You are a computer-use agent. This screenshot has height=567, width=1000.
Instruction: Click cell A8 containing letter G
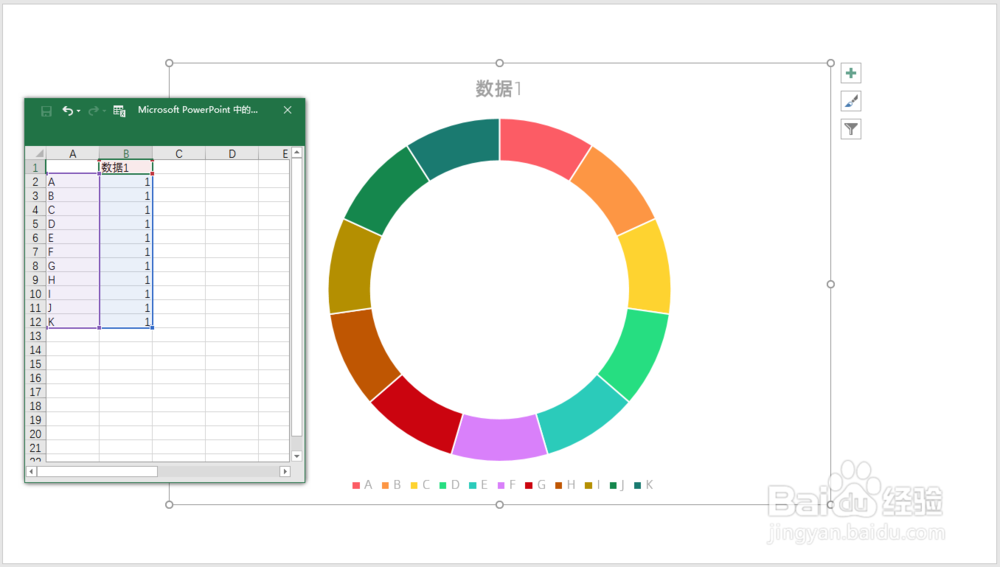(73, 266)
